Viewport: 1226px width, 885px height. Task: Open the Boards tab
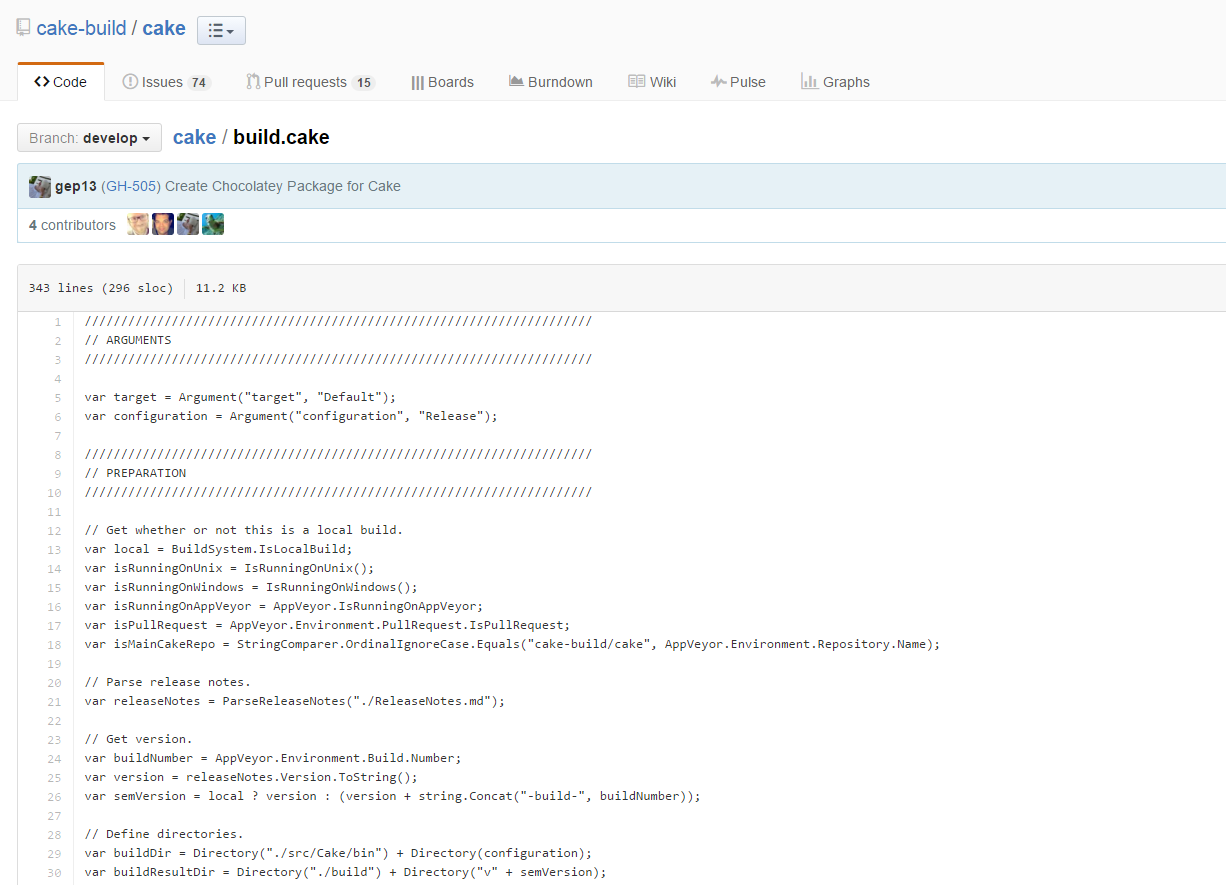click(442, 82)
